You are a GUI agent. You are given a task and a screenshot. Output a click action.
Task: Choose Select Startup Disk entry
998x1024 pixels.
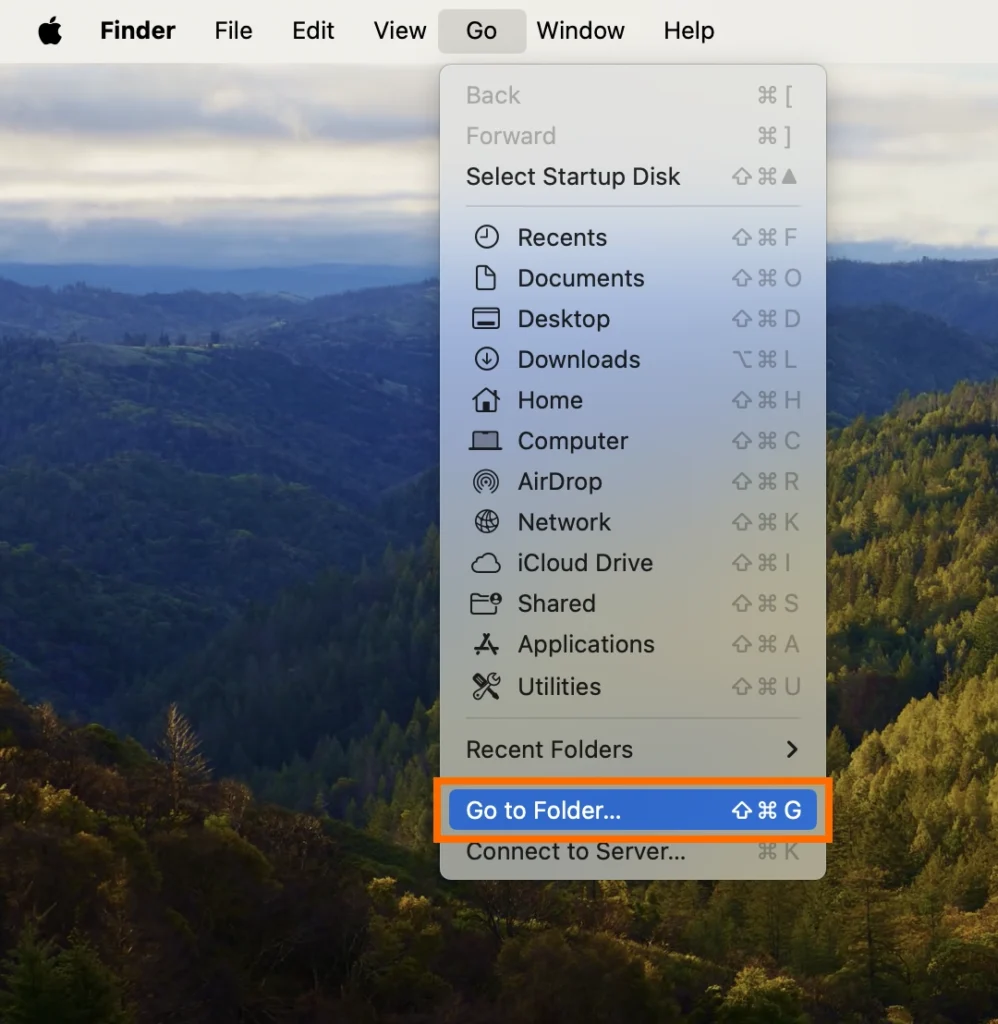tap(573, 177)
